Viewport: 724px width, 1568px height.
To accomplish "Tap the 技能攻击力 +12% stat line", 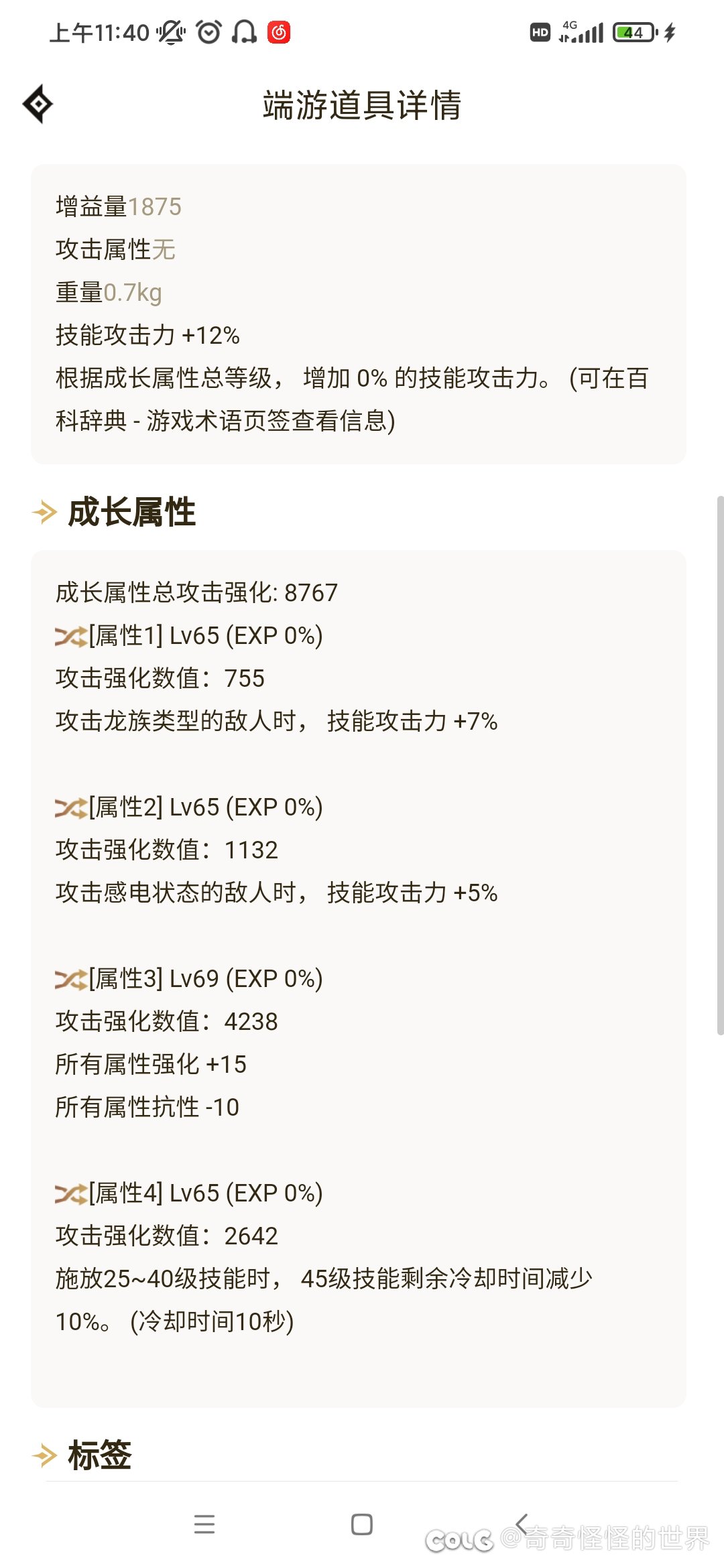I will 147,335.
